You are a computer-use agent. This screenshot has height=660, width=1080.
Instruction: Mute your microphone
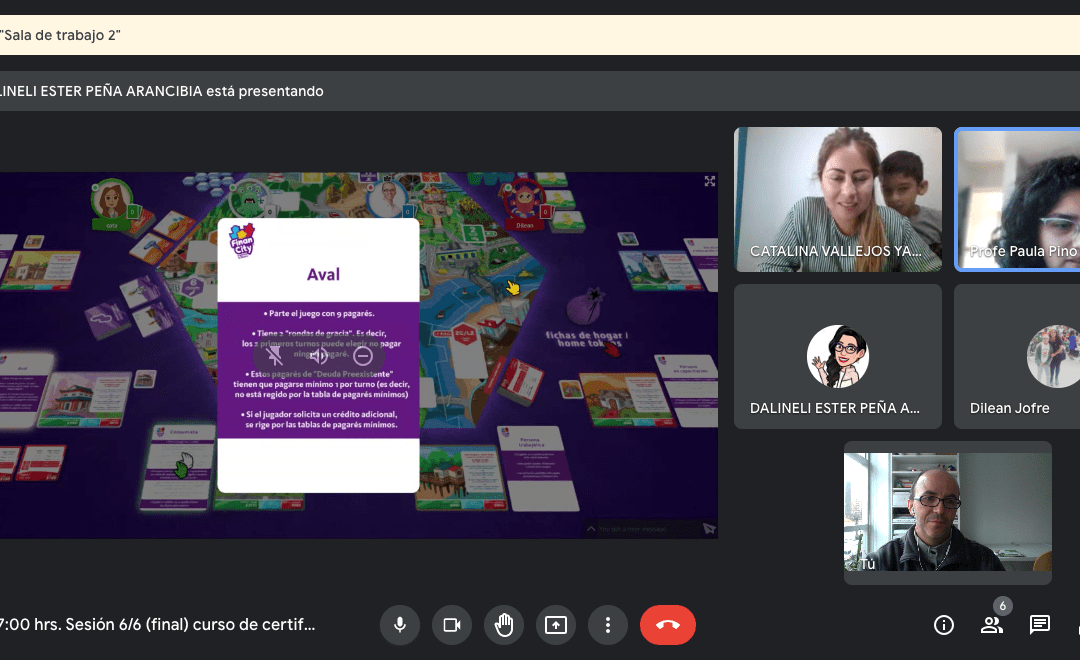[x=399, y=625]
